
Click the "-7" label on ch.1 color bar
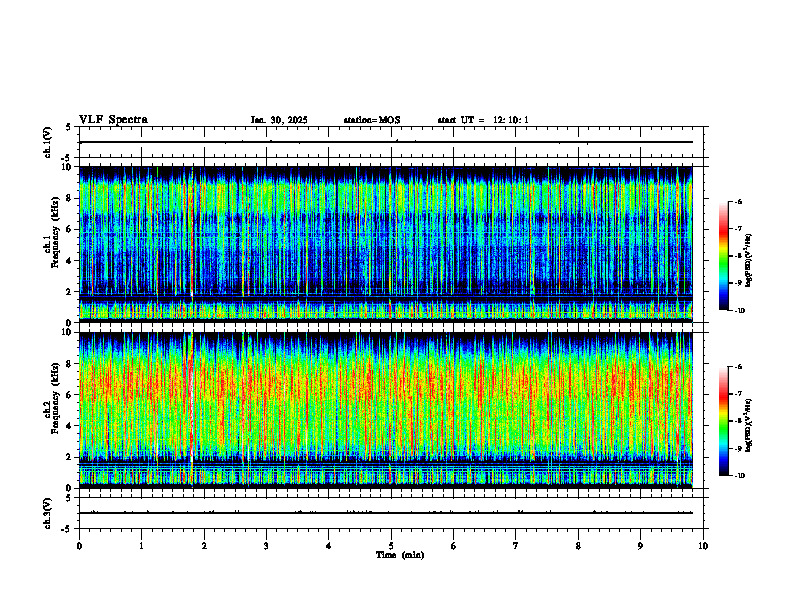pos(738,229)
